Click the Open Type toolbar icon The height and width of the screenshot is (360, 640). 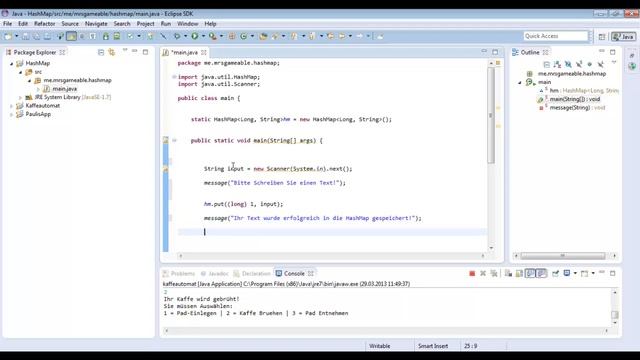(x=263, y=36)
